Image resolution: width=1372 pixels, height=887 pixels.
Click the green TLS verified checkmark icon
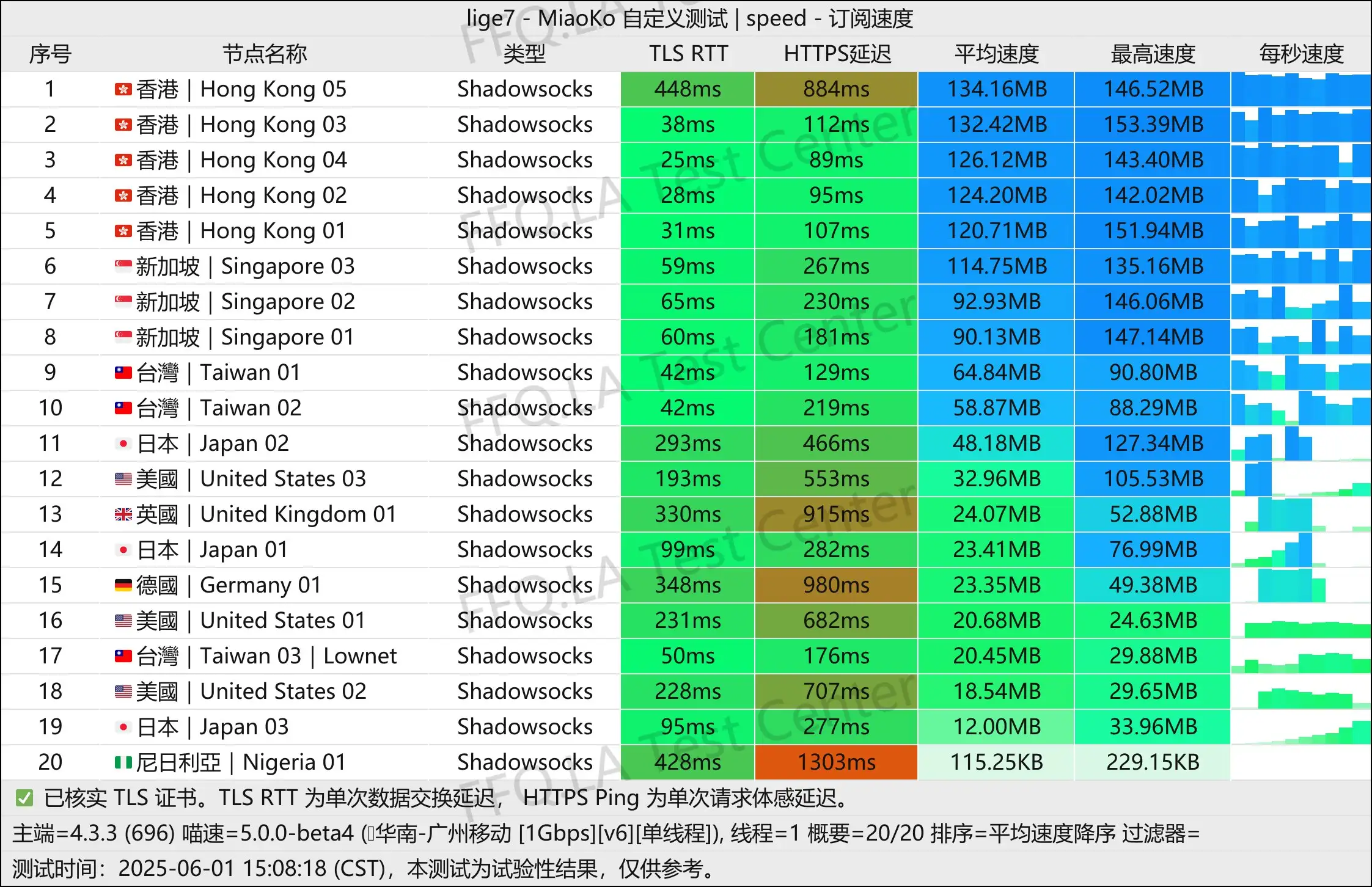[x=24, y=798]
